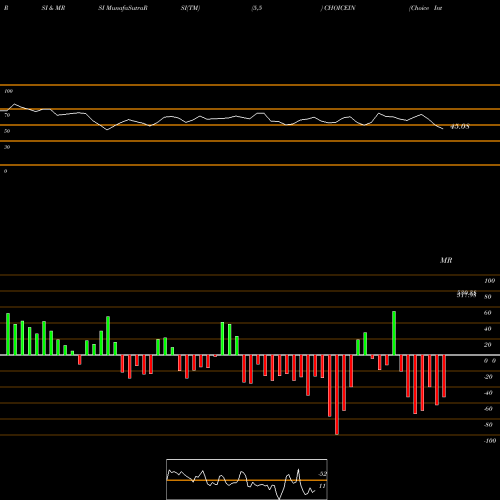Open the mini line chart thumbnail at the bottom
The height and width of the screenshot is (500, 500).
[x=247, y=479]
